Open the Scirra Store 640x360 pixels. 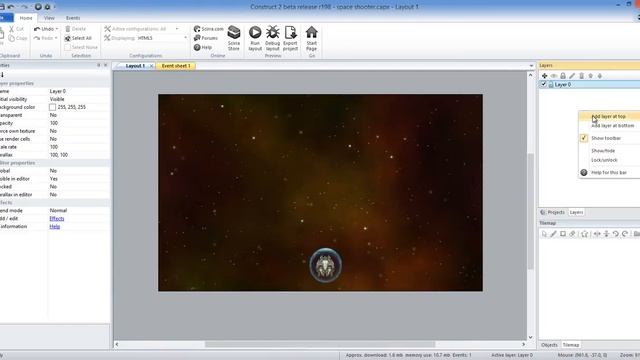tap(234, 38)
